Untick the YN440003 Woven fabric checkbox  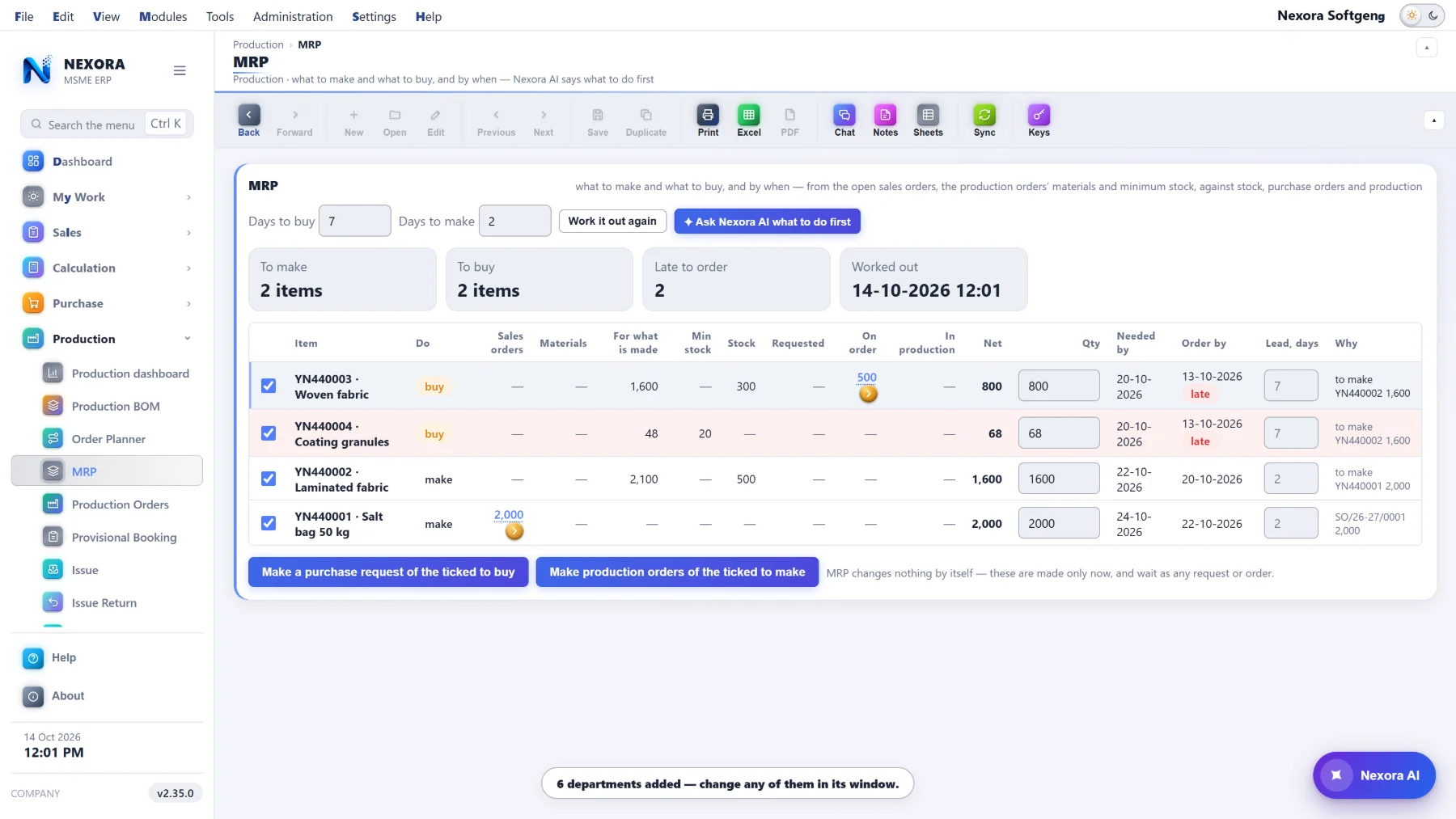click(x=269, y=386)
